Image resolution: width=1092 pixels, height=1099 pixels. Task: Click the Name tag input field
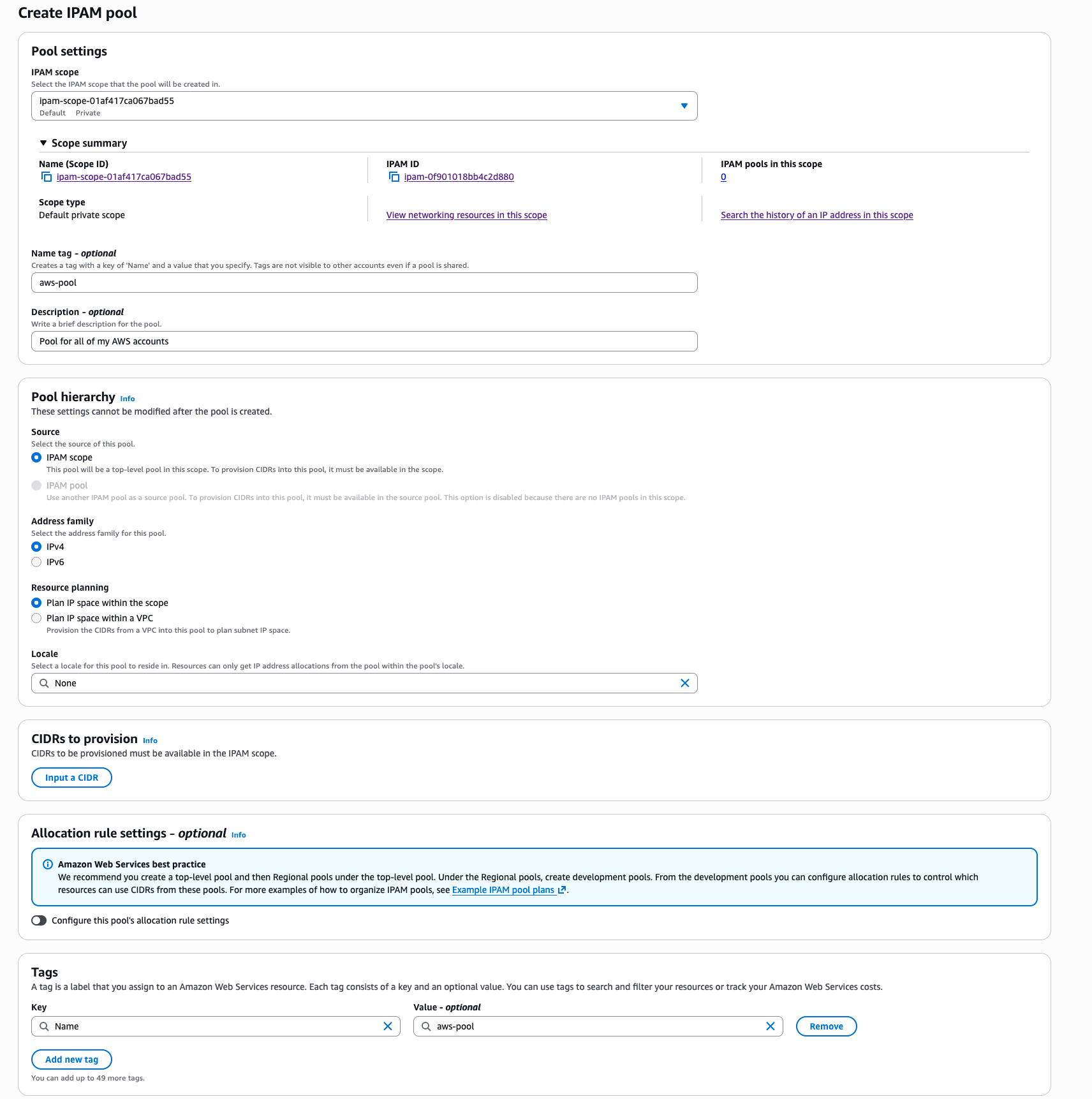pos(364,283)
